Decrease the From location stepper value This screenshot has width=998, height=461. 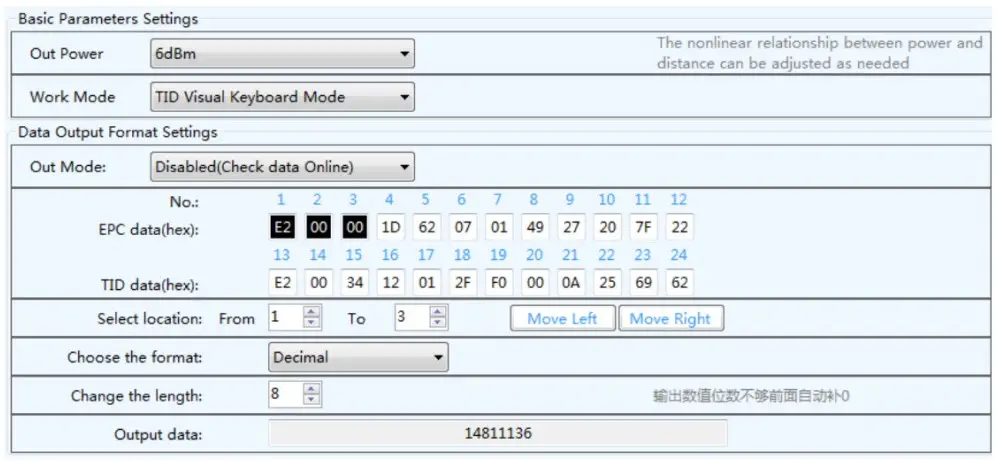click(311, 324)
